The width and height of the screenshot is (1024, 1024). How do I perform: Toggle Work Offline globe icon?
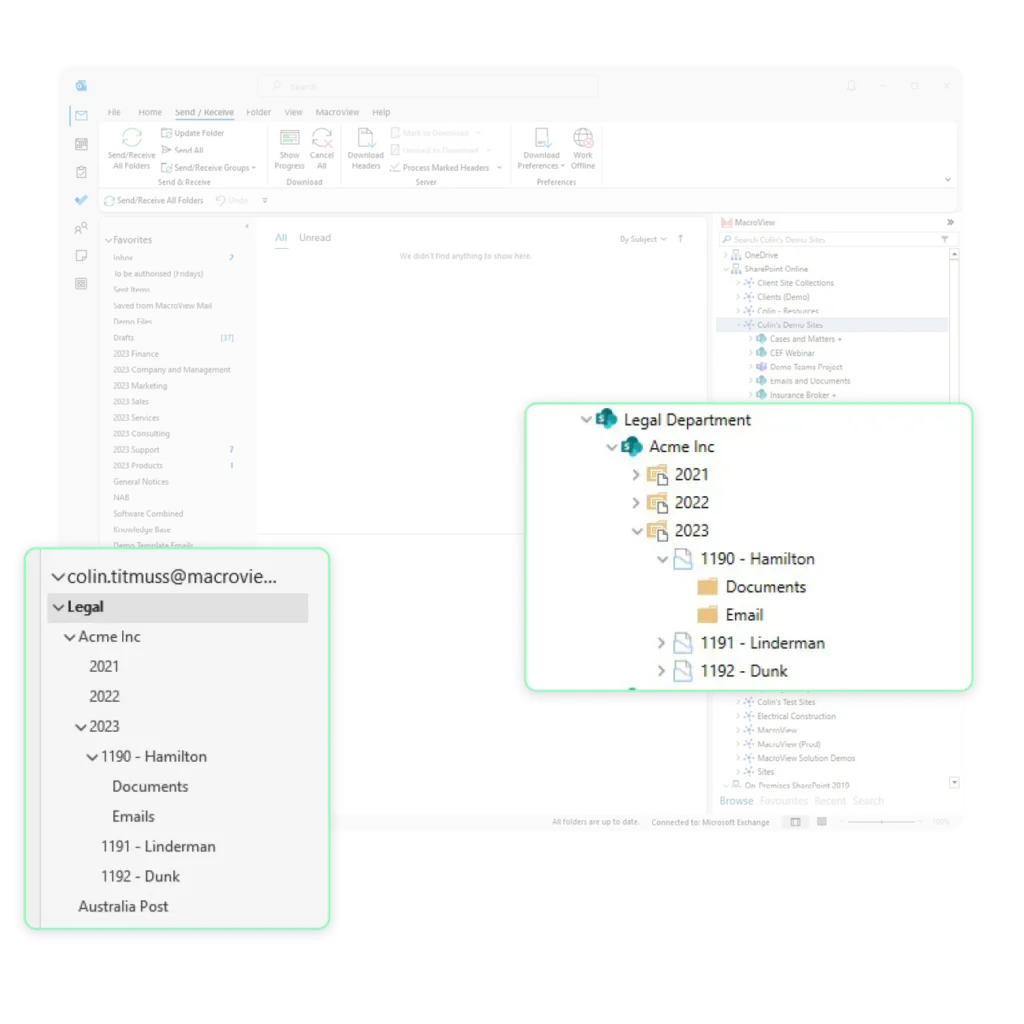pos(583,138)
